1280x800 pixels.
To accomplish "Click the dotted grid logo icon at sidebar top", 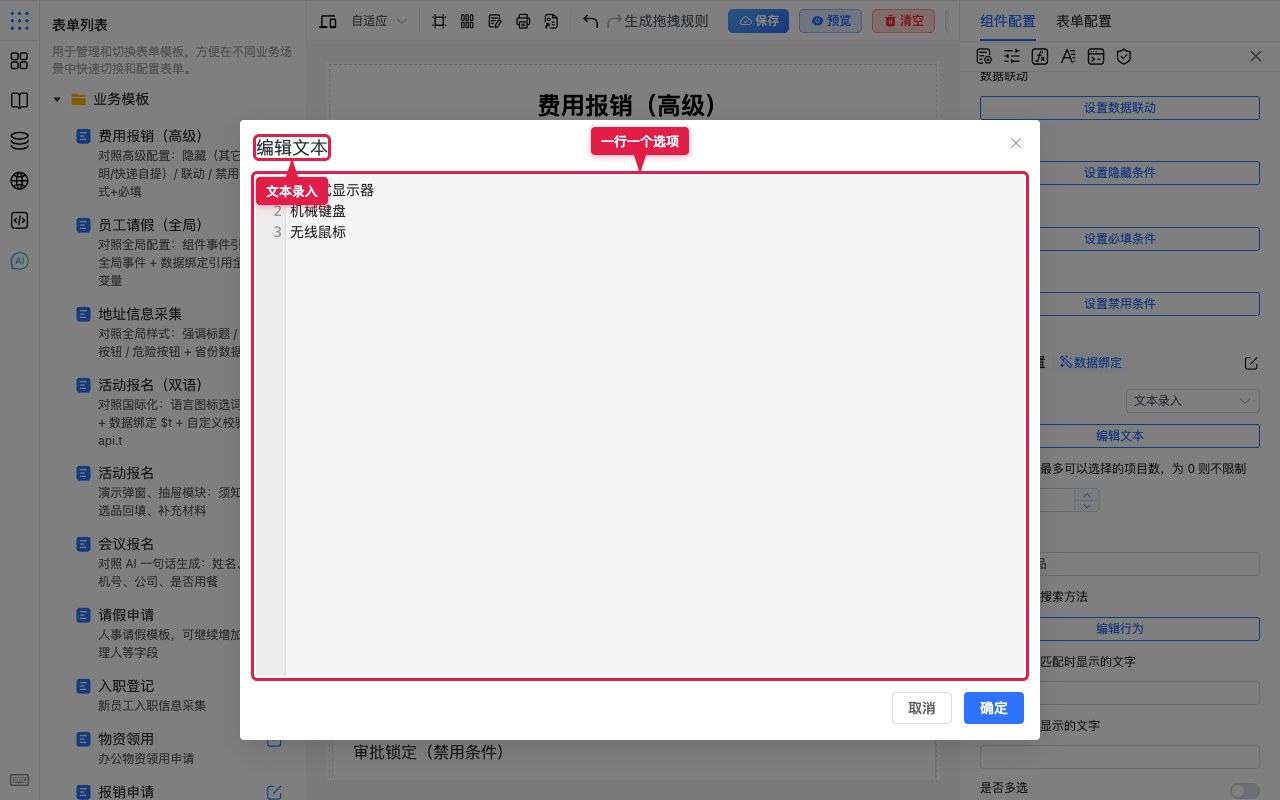I will click(x=19, y=20).
